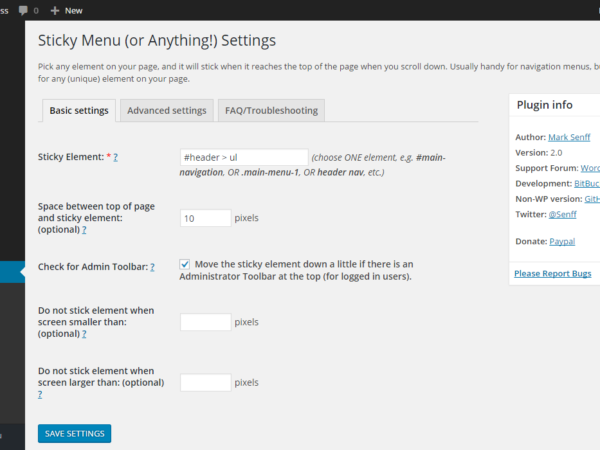This screenshot has width=600, height=450.
Task: Open help for screen larger than option
Action: tap(40, 394)
